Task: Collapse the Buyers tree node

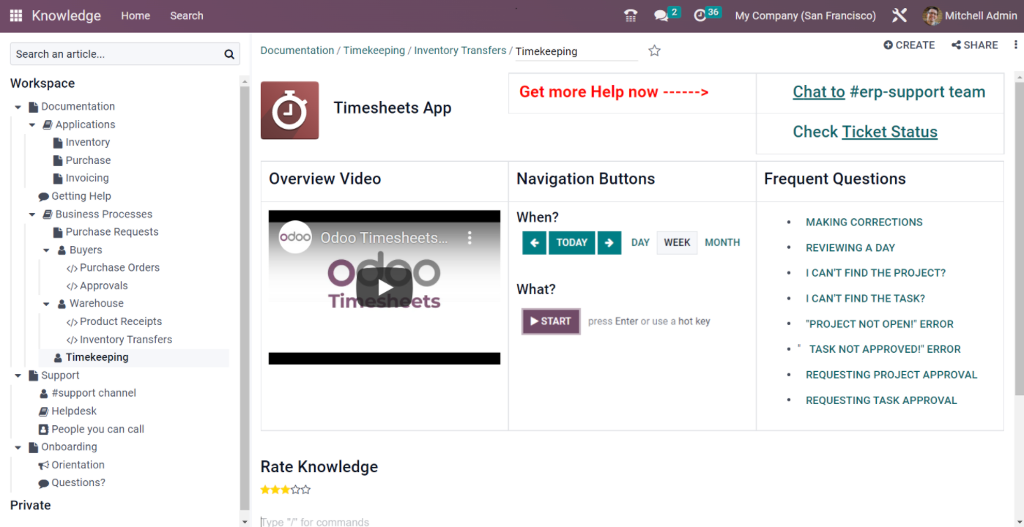Action: point(46,250)
